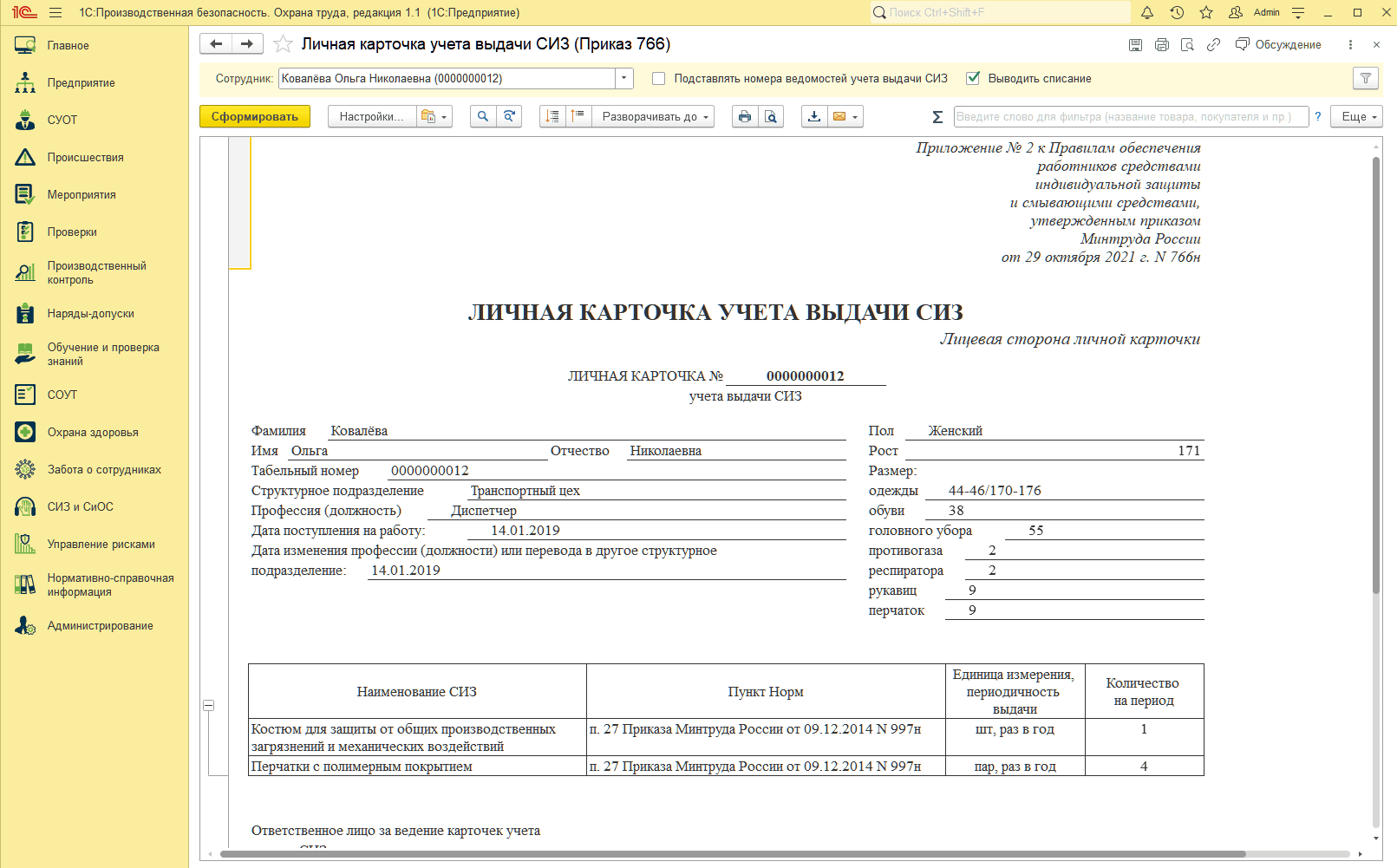Find in report magnifier icon
The height and width of the screenshot is (868, 1397).
[x=483, y=116]
